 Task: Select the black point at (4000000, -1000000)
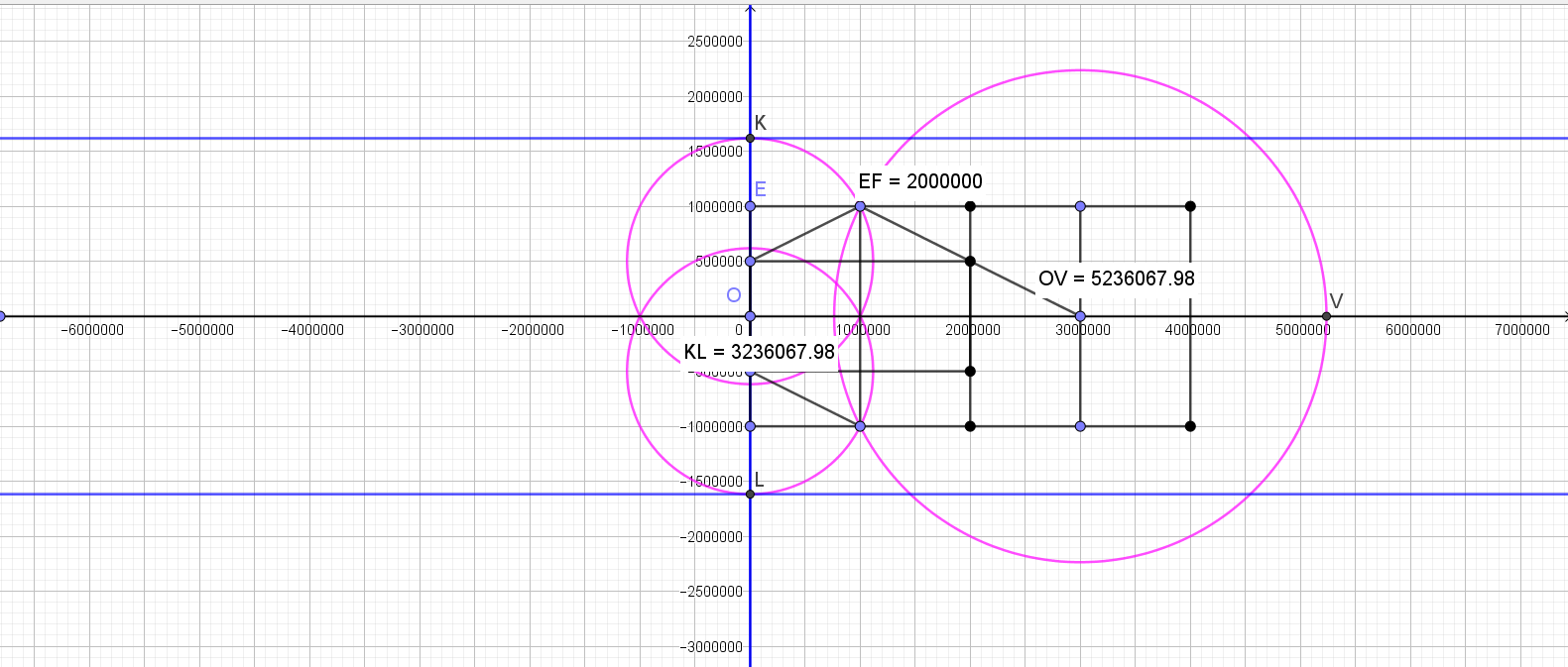click(1190, 426)
